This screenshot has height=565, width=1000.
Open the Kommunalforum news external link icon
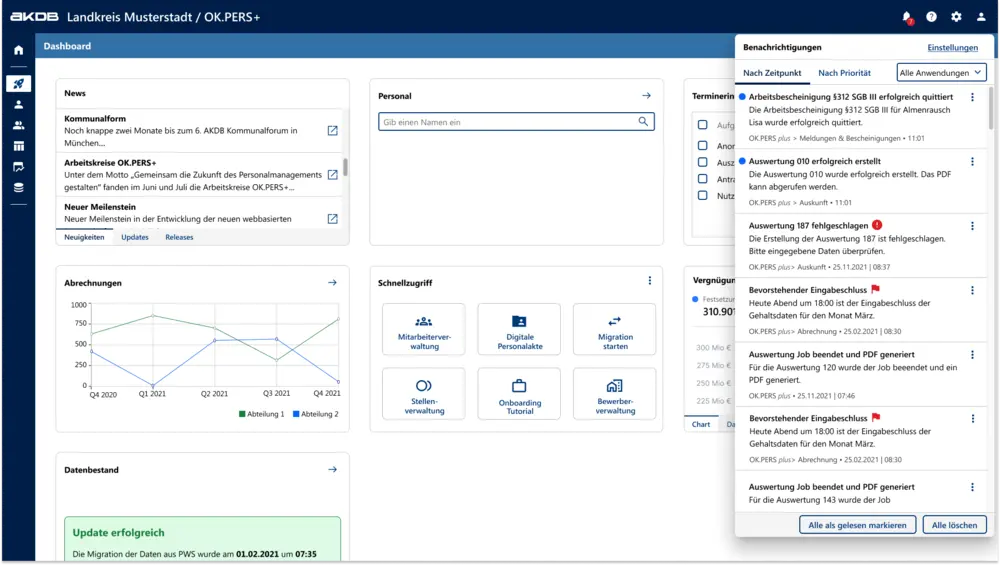(333, 130)
